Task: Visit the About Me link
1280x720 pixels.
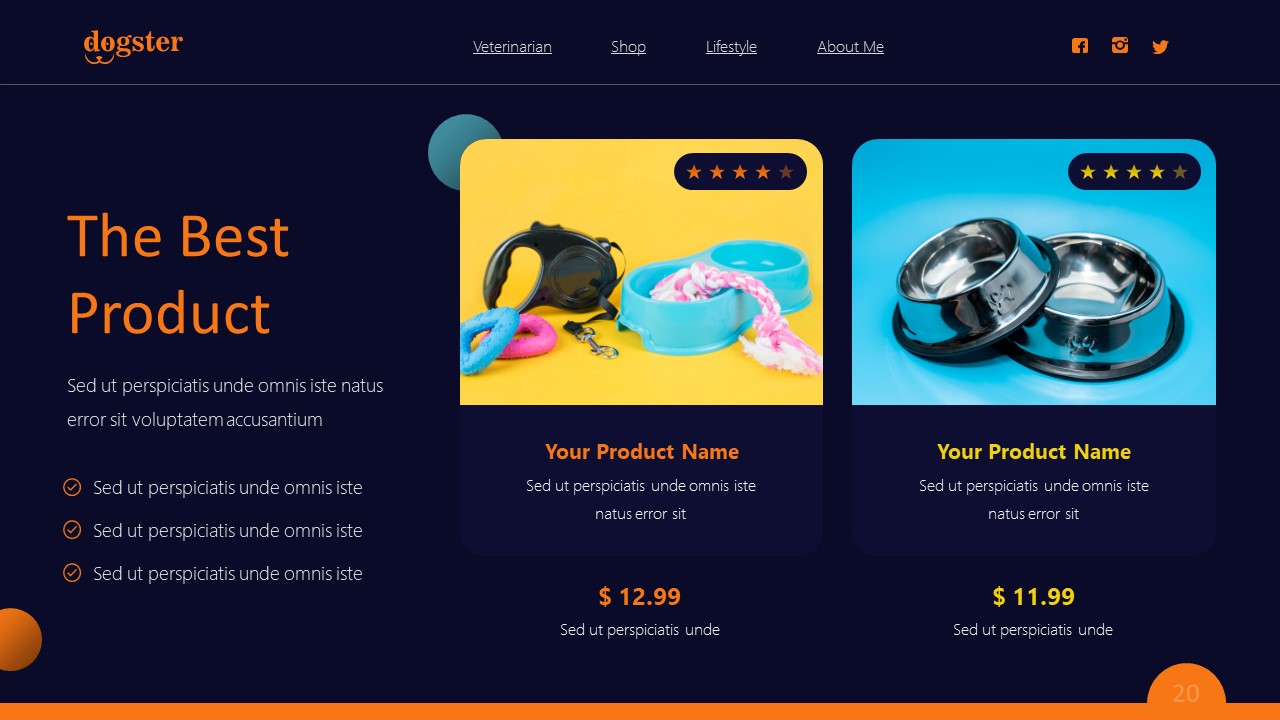Action: tap(850, 47)
